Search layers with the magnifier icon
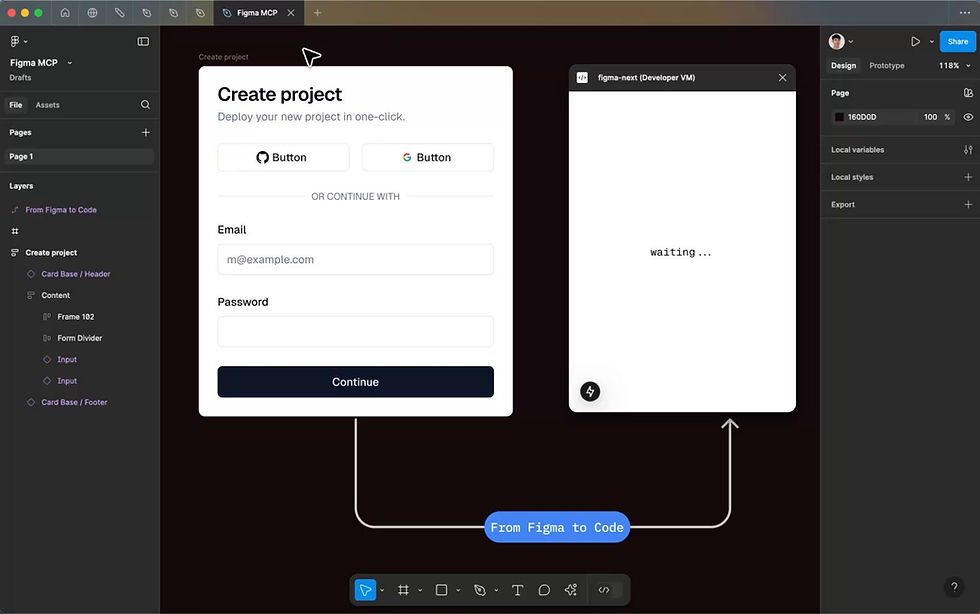 click(145, 105)
